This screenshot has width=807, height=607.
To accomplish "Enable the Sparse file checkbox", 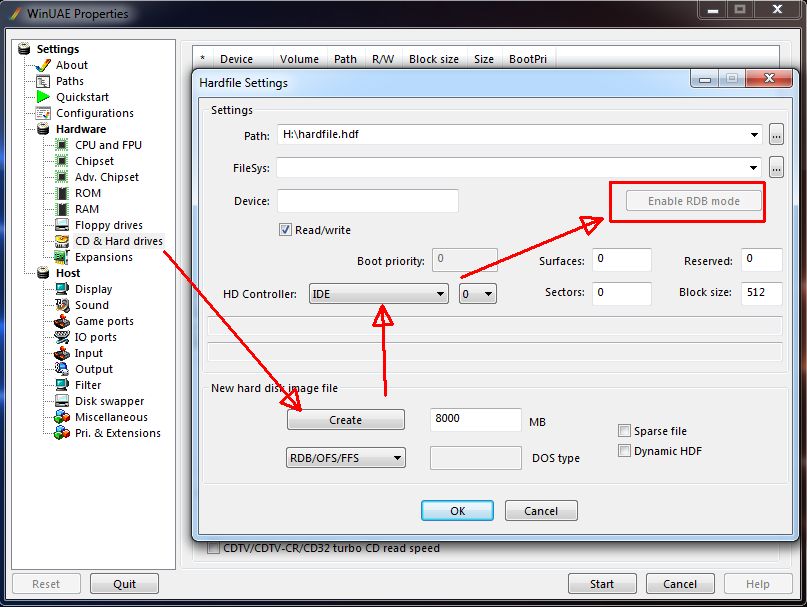I will (x=625, y=431).
